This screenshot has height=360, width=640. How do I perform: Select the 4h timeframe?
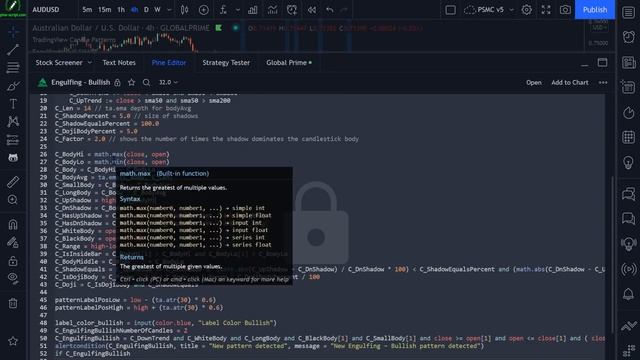pos(134,9)
